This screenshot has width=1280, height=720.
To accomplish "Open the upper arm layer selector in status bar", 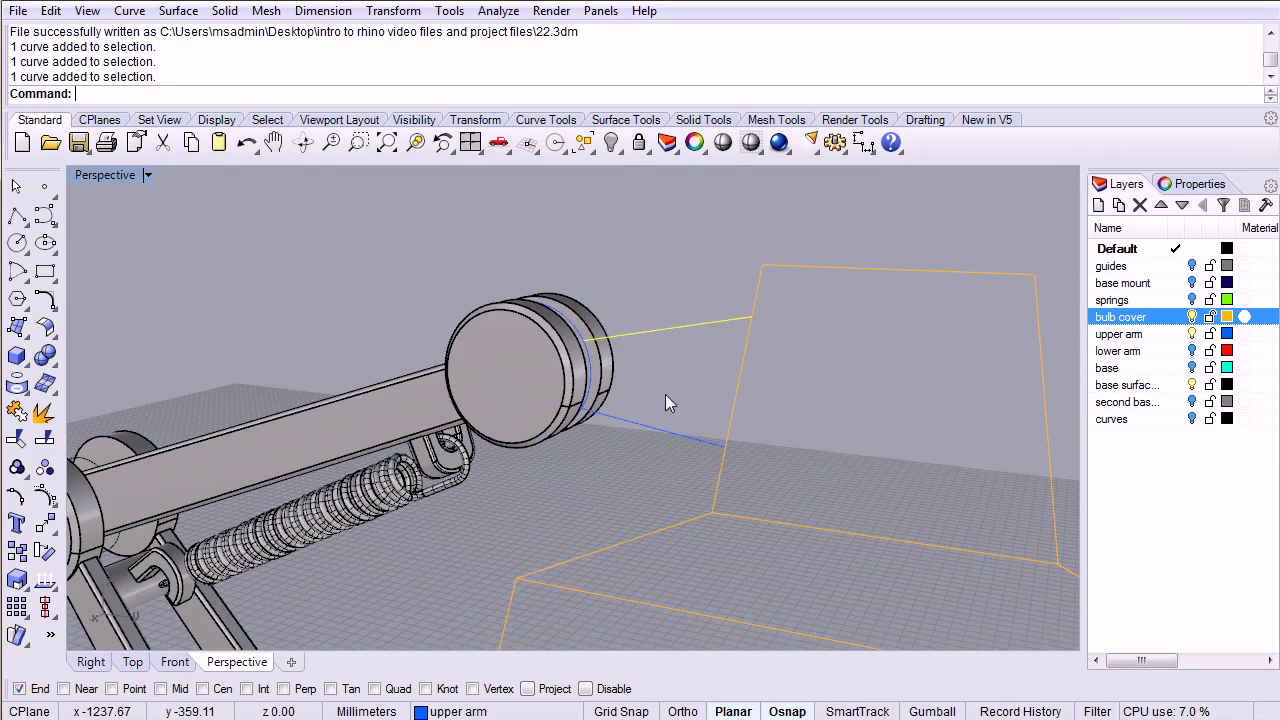I will coord(451,712).
